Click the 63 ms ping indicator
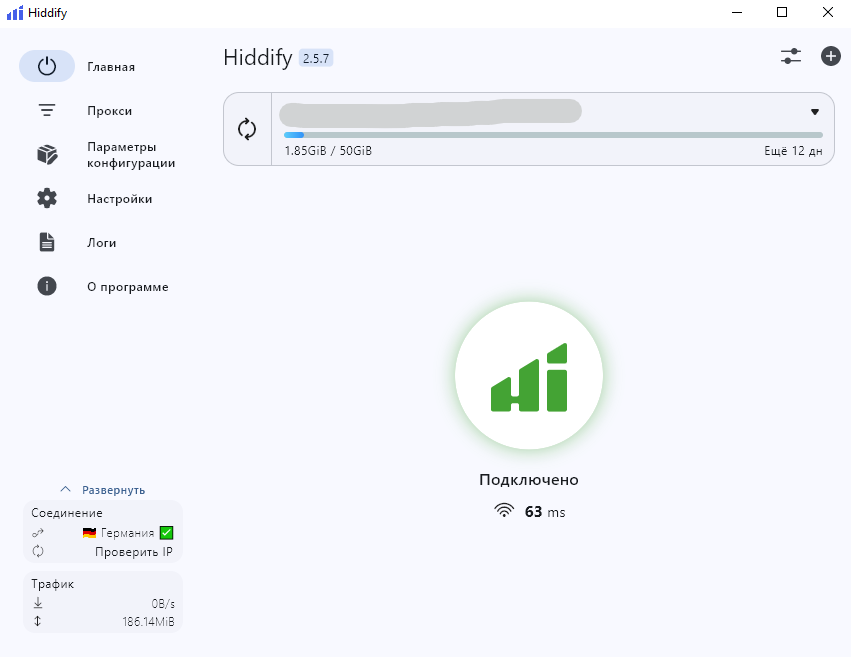Viewport: 851px width, 657px height. tap(531, 512)
